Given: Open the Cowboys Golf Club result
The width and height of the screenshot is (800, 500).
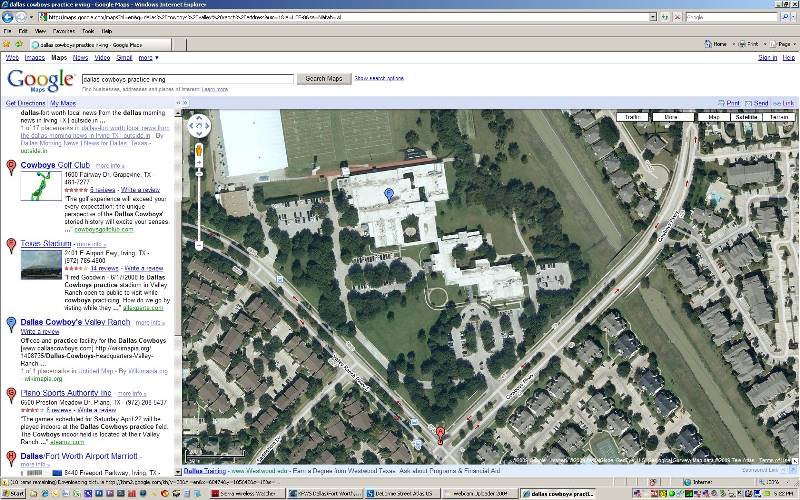Looking at the screenshot, I should (x=55, y=165).
